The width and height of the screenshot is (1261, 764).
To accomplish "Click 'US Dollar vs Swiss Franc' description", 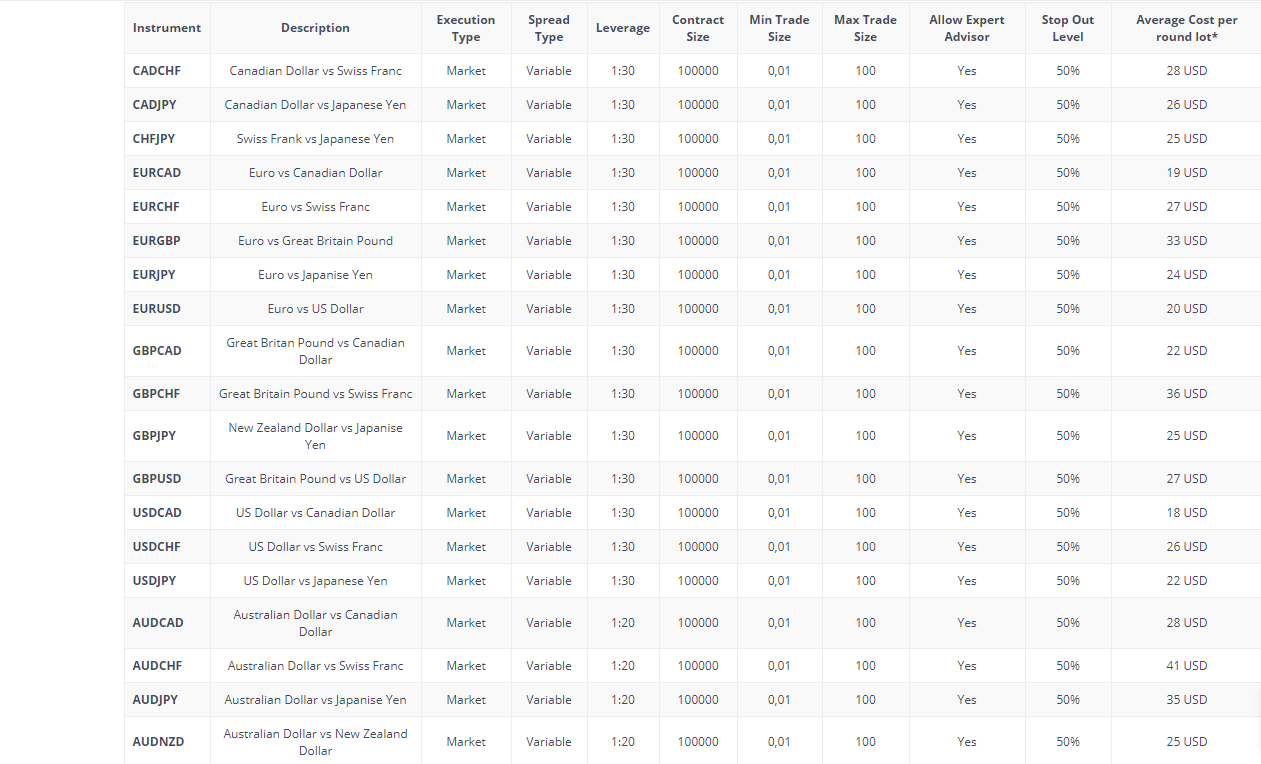I will point(316,547).
